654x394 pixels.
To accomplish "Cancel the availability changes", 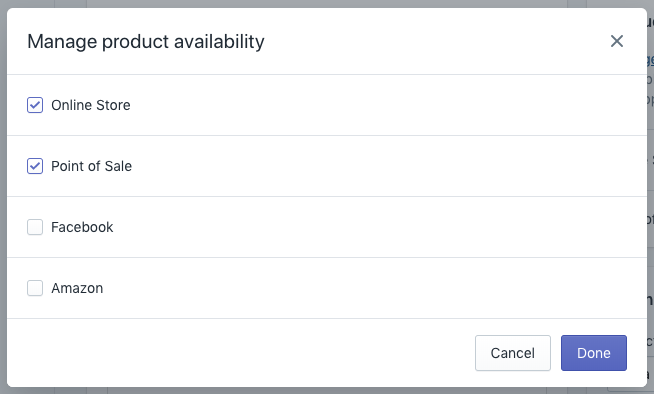I will point(513,353).
